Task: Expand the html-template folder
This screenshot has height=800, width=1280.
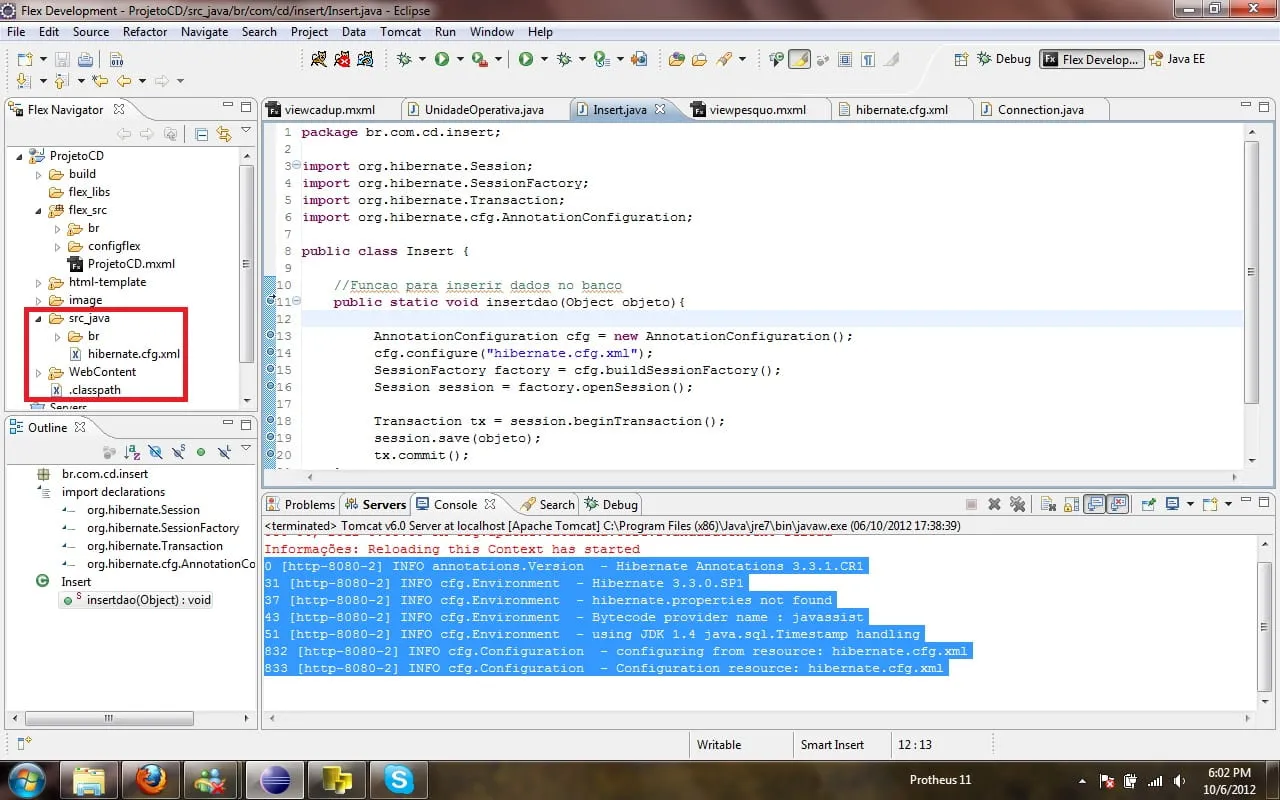Action: pyautogui.click(x=39, y=283)
